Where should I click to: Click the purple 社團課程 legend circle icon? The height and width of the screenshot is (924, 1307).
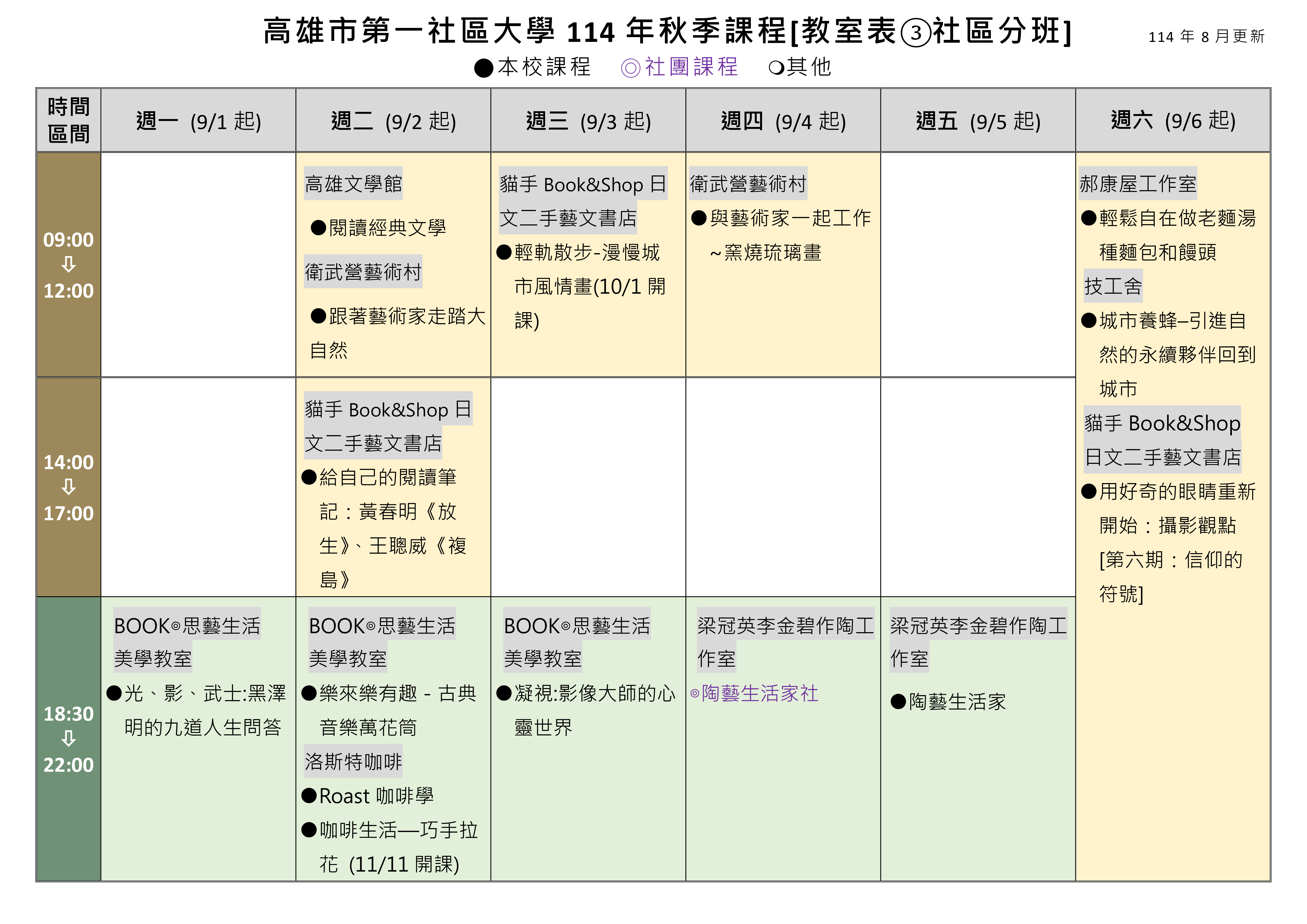click(x=630, y=68)
